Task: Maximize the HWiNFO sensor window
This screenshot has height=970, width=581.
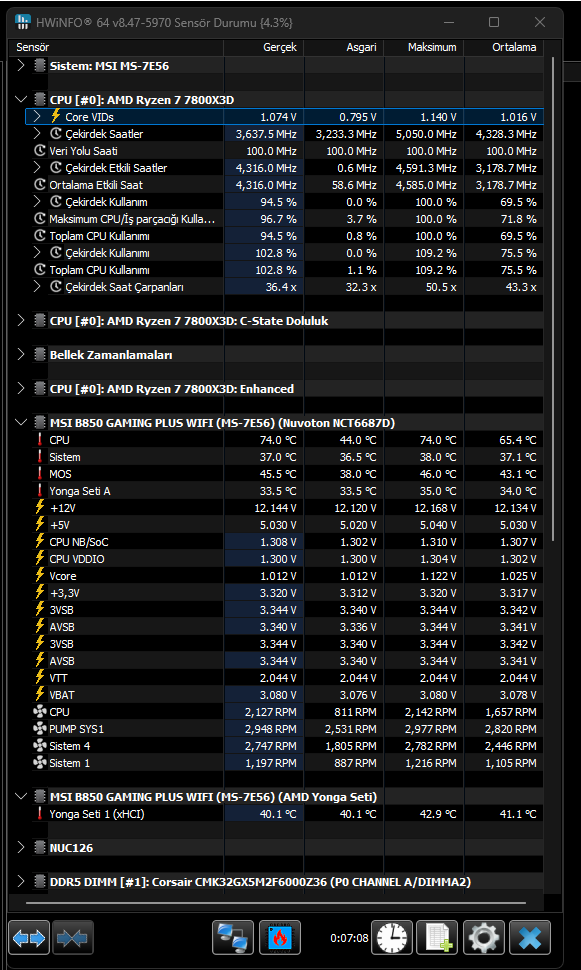Action: [494, 22]
